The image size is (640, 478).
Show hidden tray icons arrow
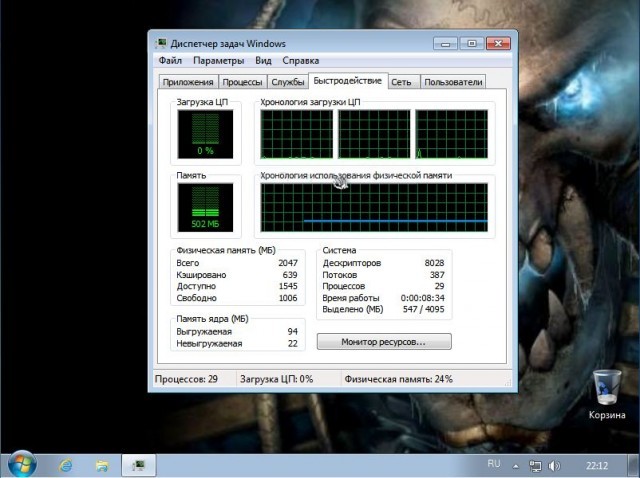516,466
